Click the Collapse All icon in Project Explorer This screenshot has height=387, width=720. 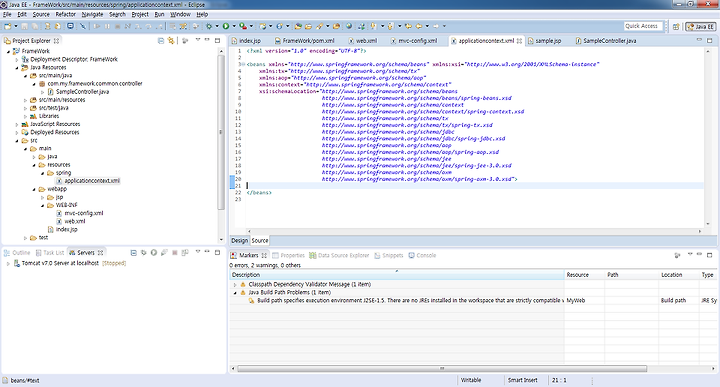pyautogui.click(x=161, y=41)
